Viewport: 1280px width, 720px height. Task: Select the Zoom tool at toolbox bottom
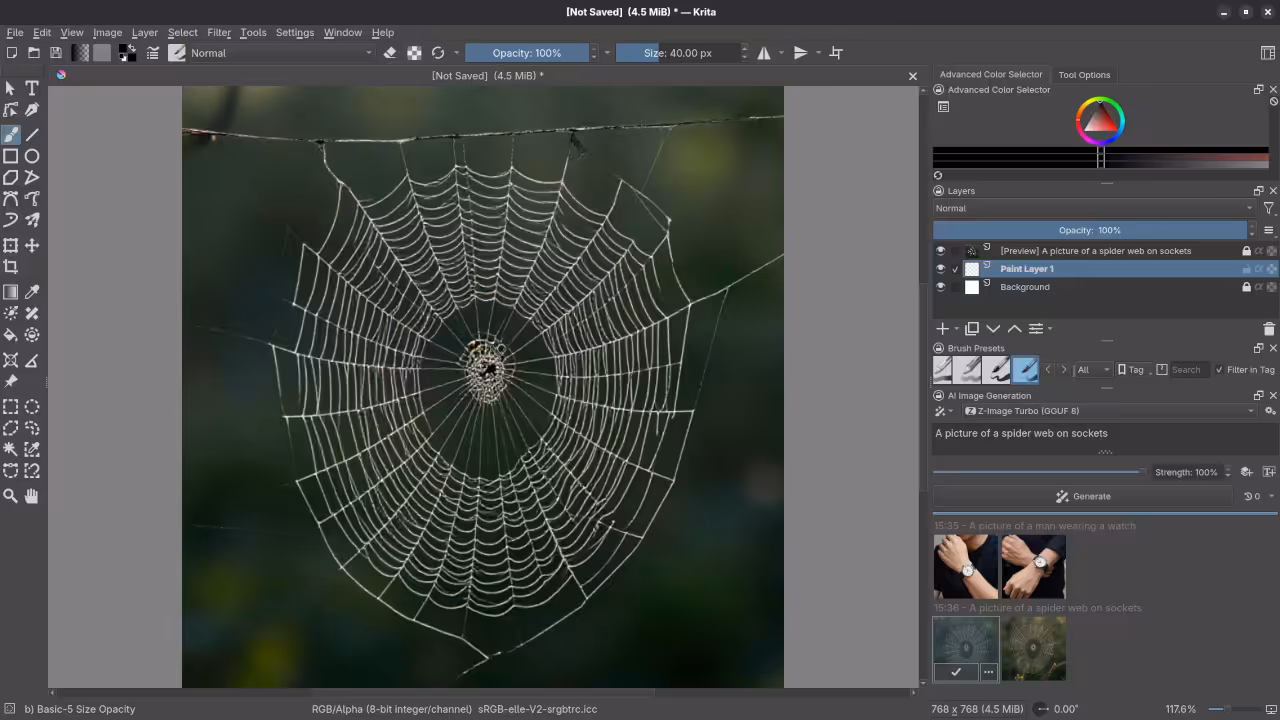(11, 494)
